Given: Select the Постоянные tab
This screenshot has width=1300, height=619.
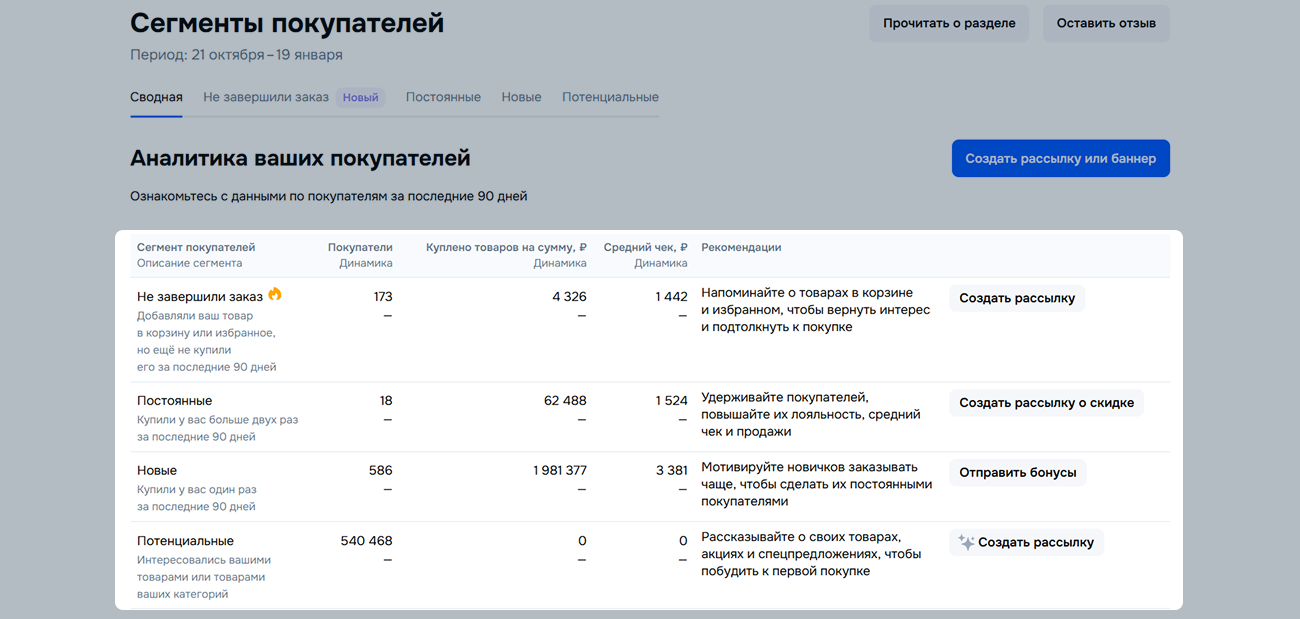Looking at the screenshot, I should (x=443, y=97).
